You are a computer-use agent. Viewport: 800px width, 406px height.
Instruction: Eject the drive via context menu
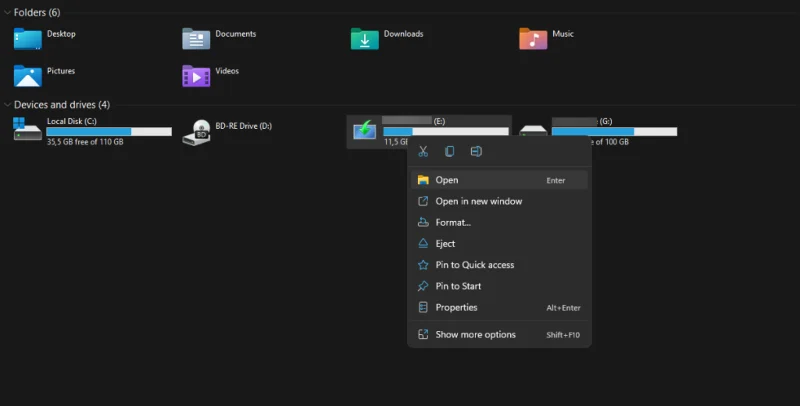click(x=499, y=244)
